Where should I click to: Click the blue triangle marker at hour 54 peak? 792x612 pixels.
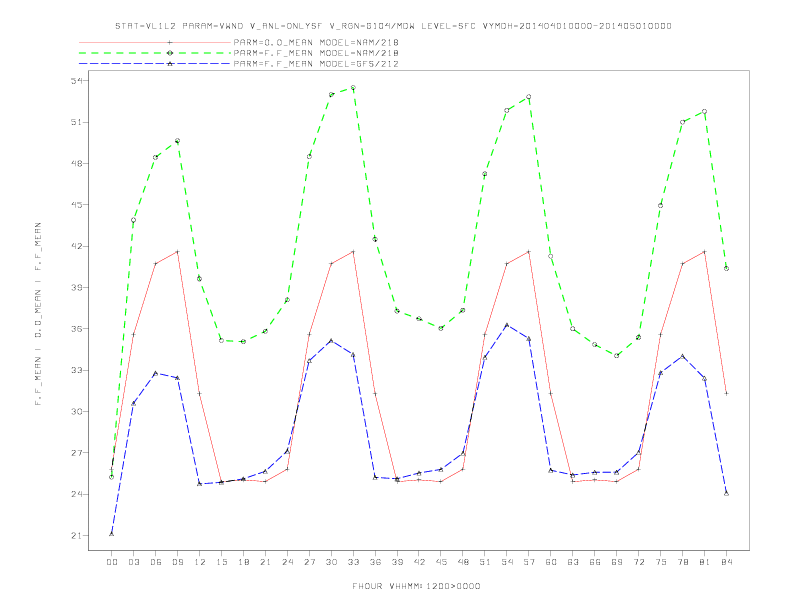pos(507,325)
